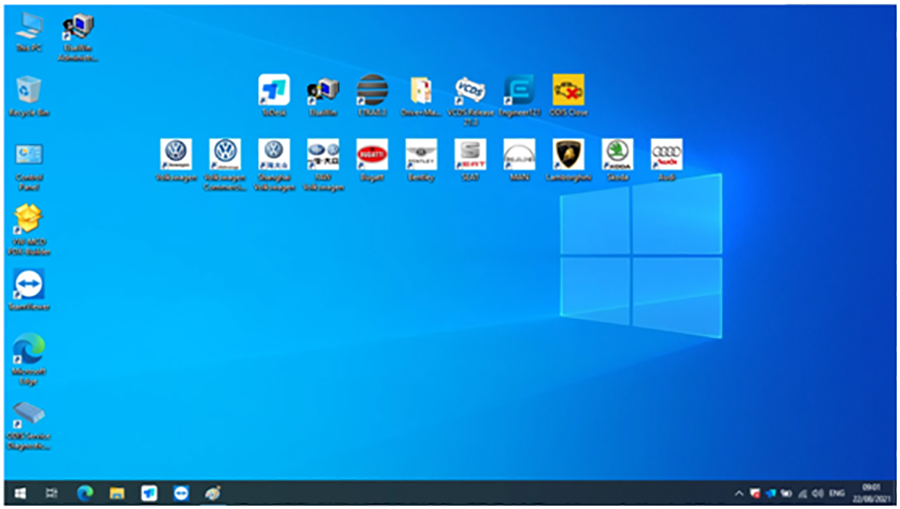Open Task View on the taskbar
Screen dimensions: 900x509
[52, 493]
